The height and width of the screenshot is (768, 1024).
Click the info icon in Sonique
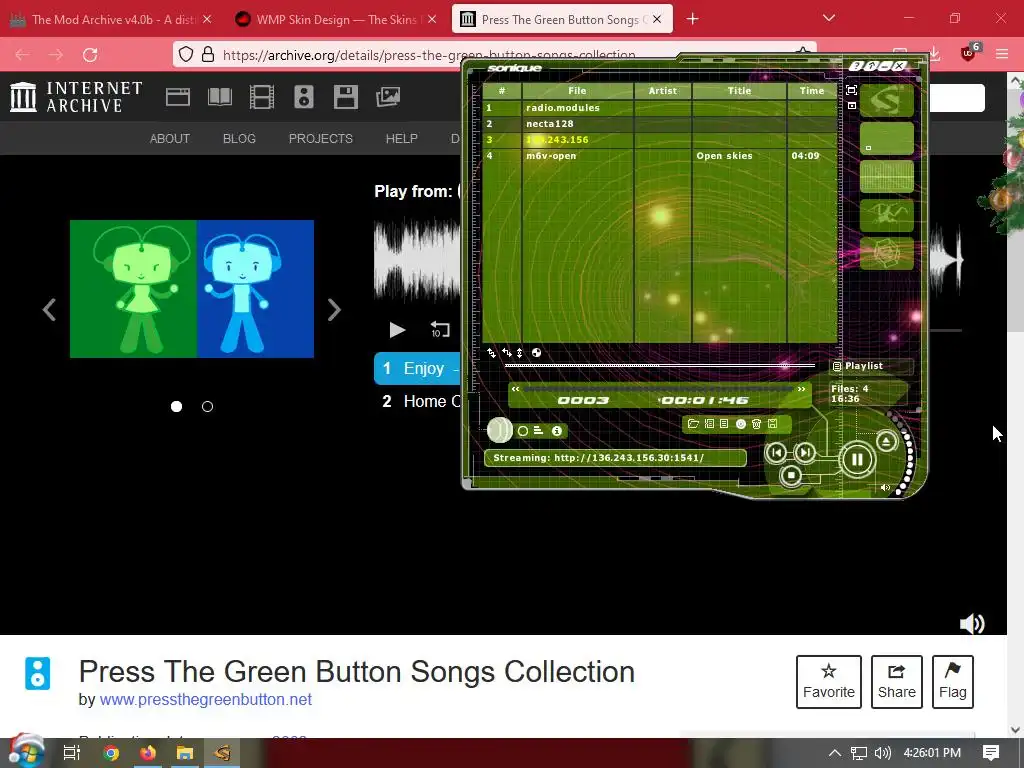tap(557, 431)
